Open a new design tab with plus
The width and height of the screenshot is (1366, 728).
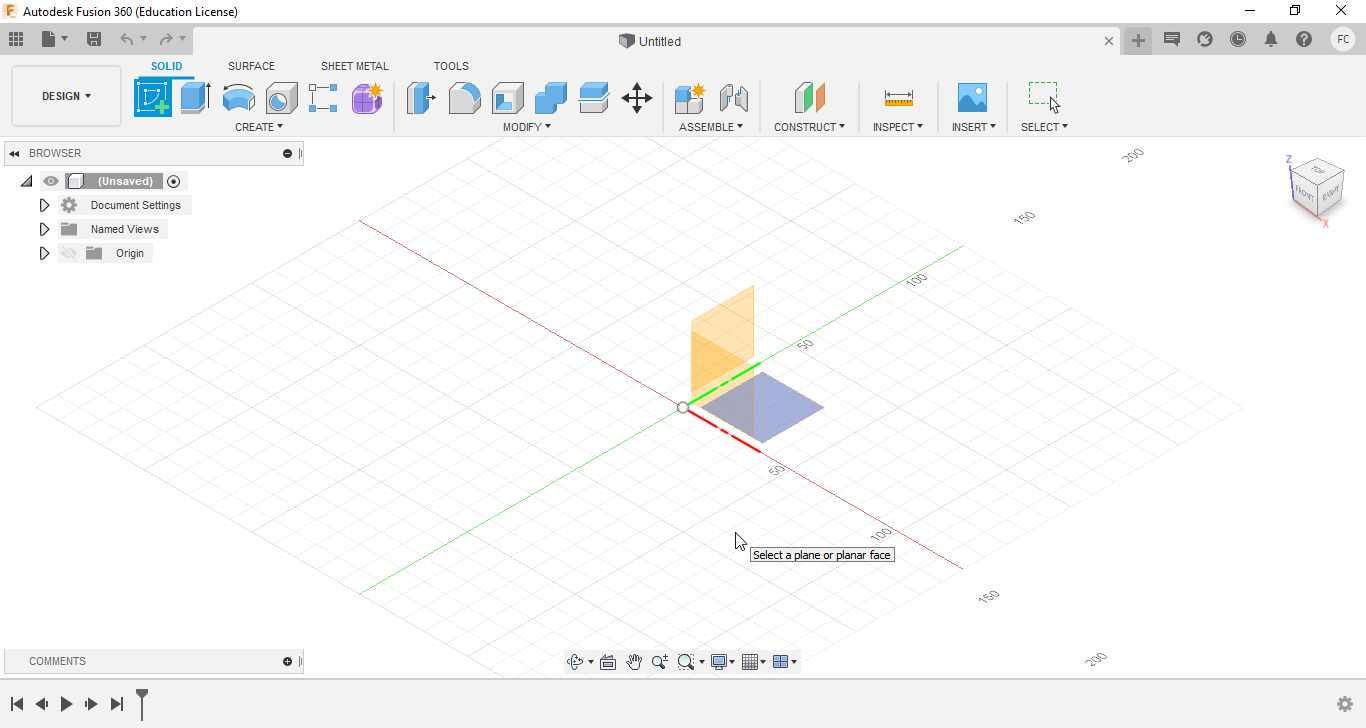(x=1138, y=40)
